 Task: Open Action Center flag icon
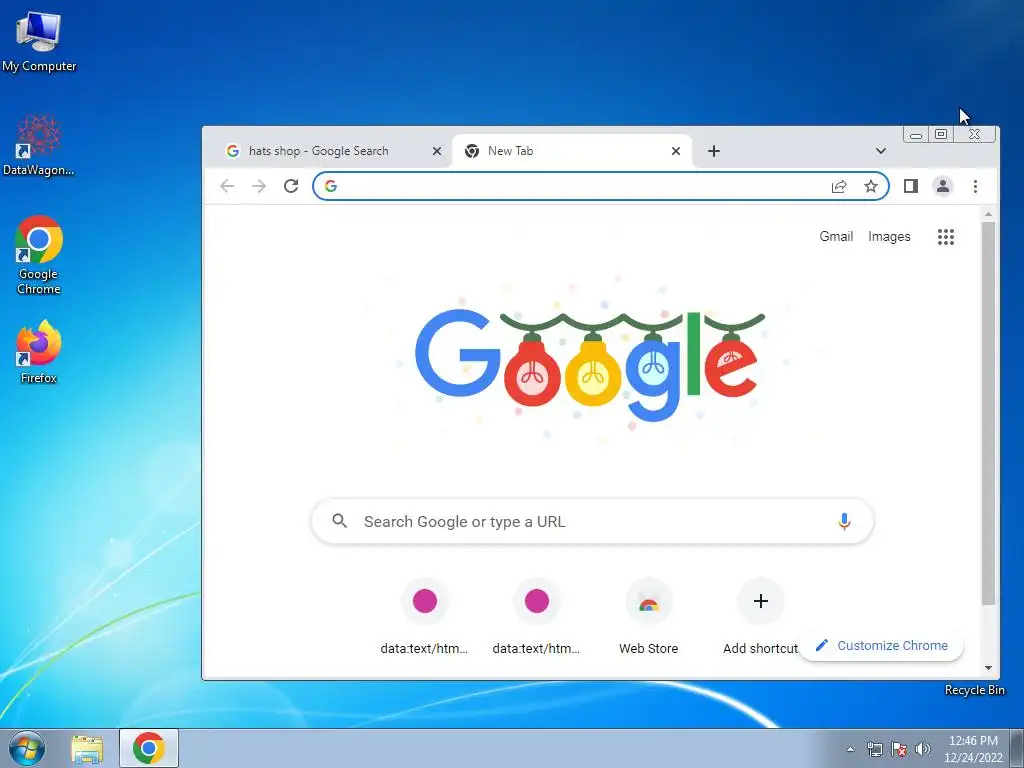(x=899, y=749)
